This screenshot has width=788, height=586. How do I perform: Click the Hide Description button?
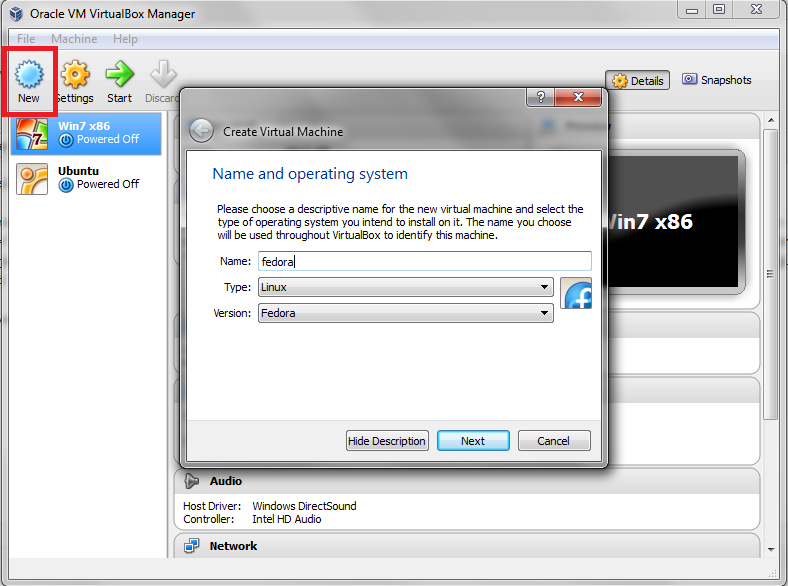point(387,441)
